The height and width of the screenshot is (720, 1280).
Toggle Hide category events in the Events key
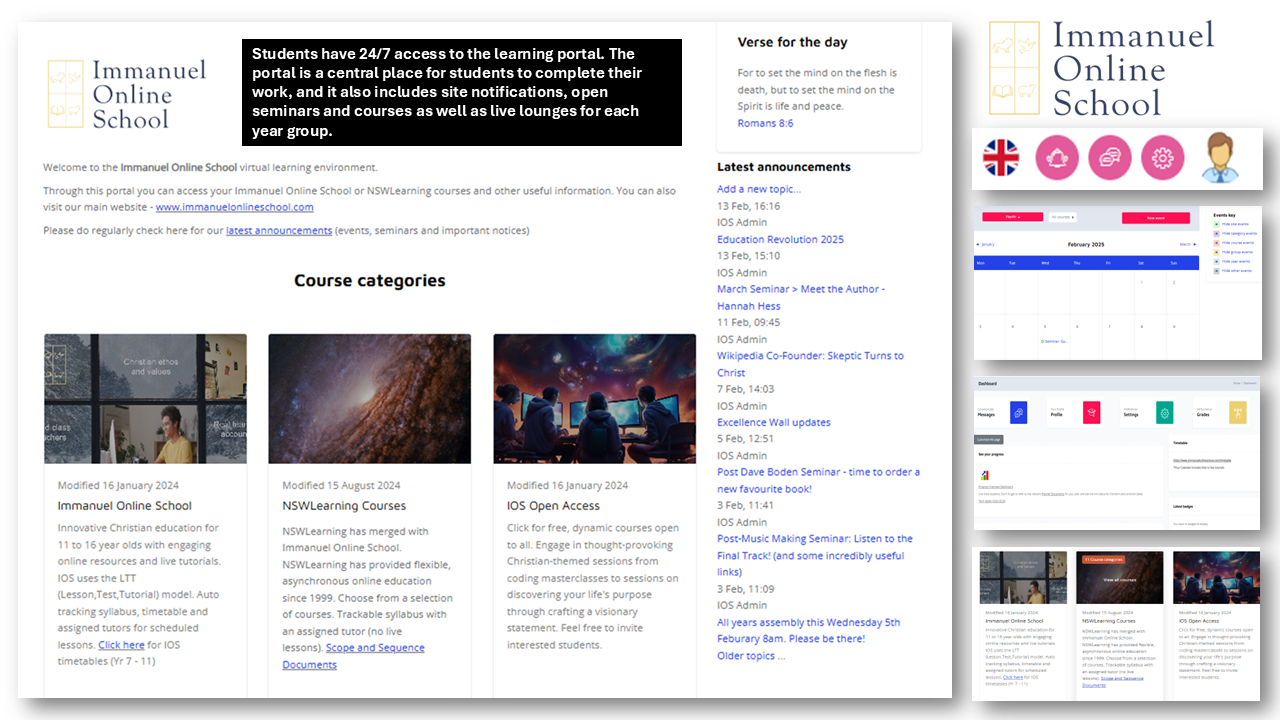point(1235,234)
